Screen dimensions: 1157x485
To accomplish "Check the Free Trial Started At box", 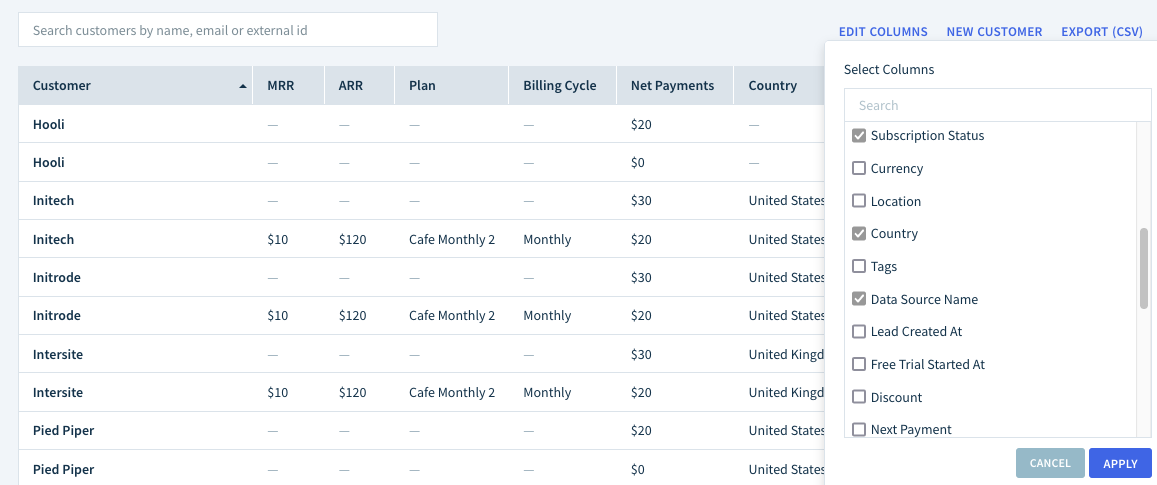I will coord(859,364).
